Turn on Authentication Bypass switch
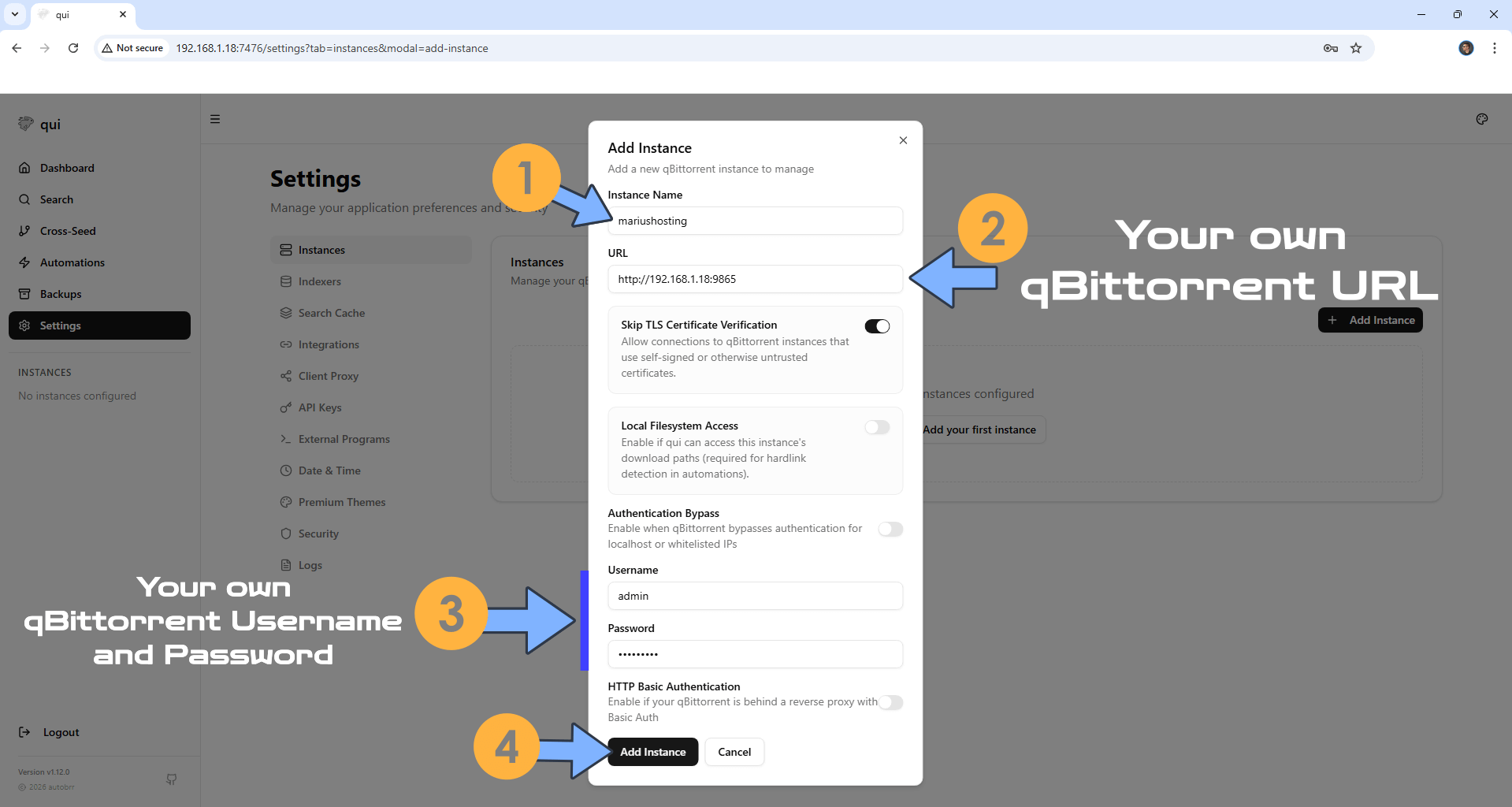The height and width of the screenshot is (807, 1512). [890, 529]
